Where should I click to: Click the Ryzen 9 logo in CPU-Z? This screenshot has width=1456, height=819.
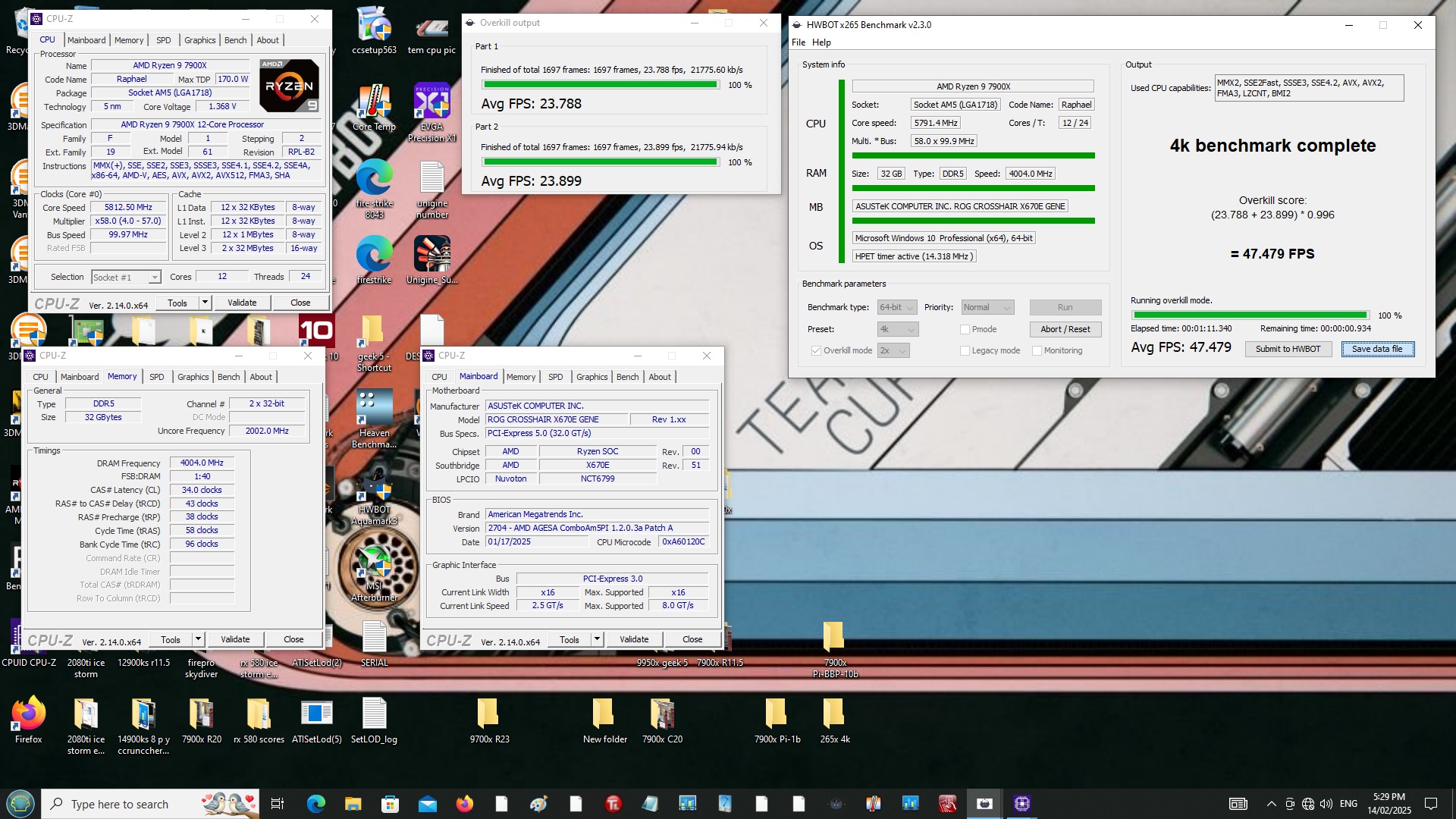click(289, 86)
